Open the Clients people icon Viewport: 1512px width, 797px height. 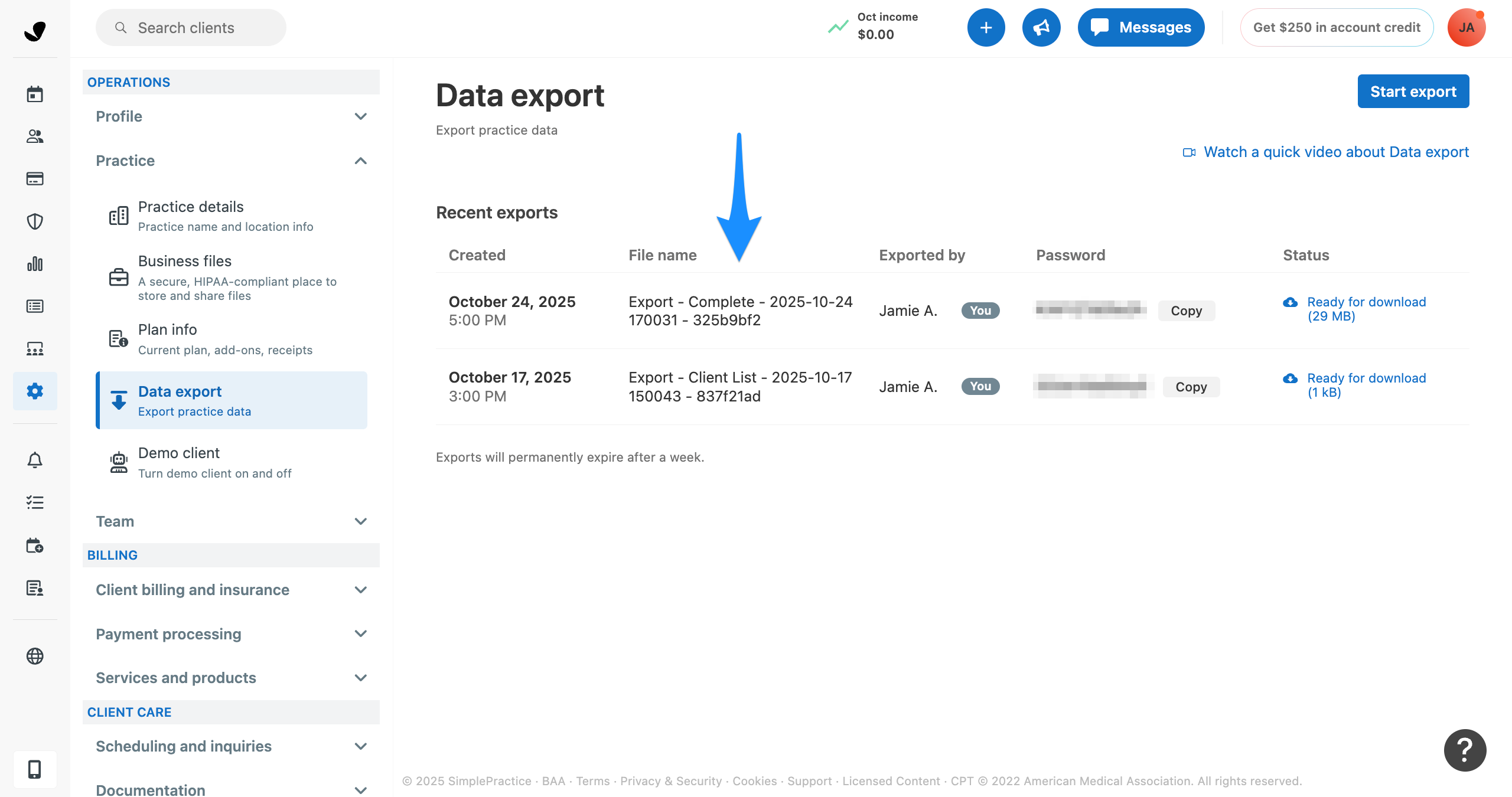point(35,136)
